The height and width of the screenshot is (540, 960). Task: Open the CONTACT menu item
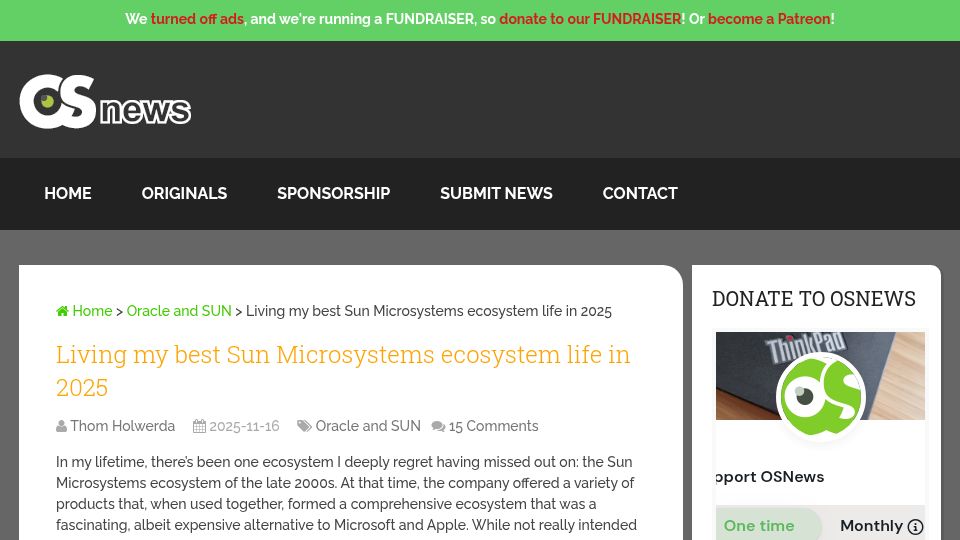point(640,193)
